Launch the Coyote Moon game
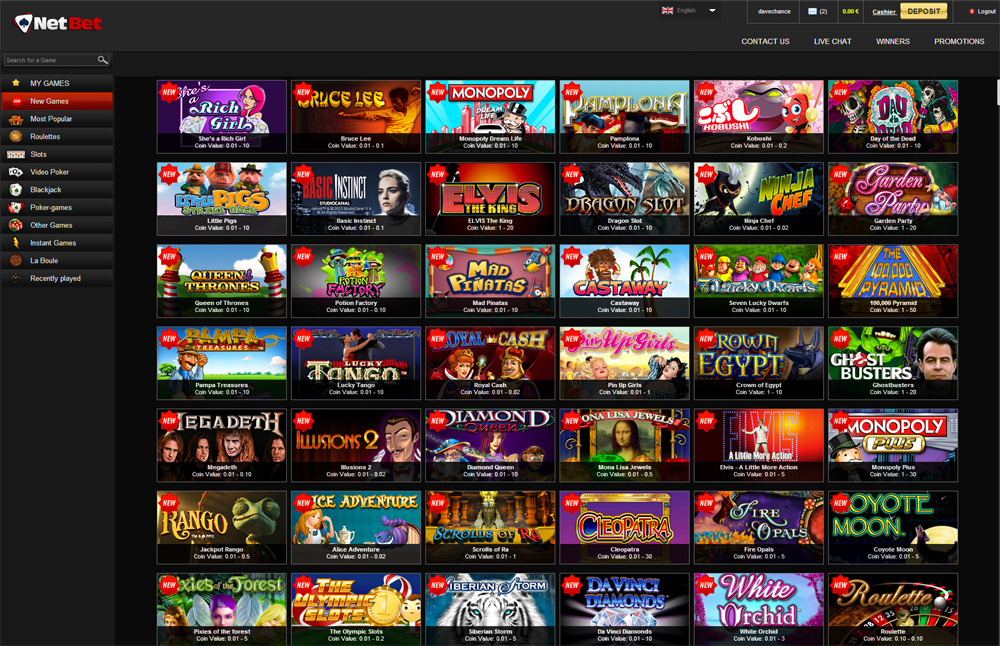Screen dimensions: 1000x646 pyautogui.click(x=893, y=528)
